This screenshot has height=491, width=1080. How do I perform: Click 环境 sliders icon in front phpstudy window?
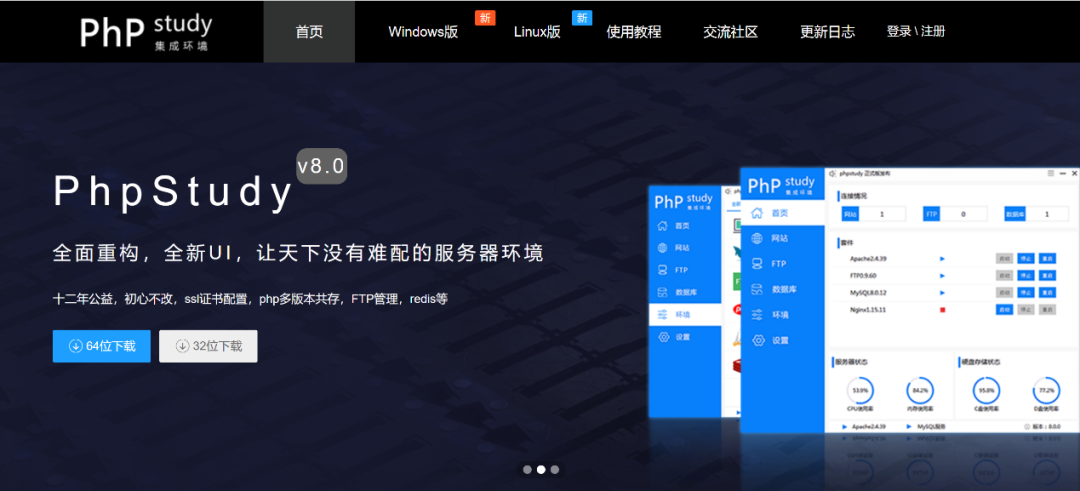tap(757, 315)
